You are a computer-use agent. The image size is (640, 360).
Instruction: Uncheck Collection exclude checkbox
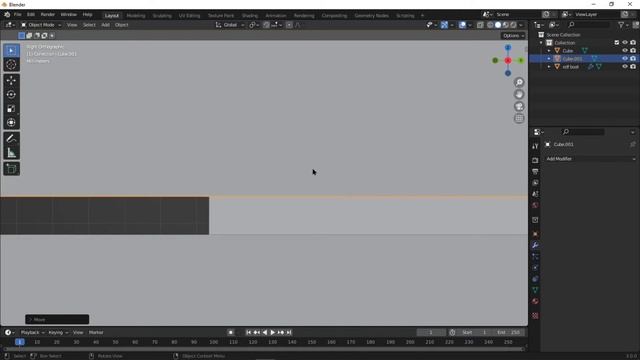(617, 42)
